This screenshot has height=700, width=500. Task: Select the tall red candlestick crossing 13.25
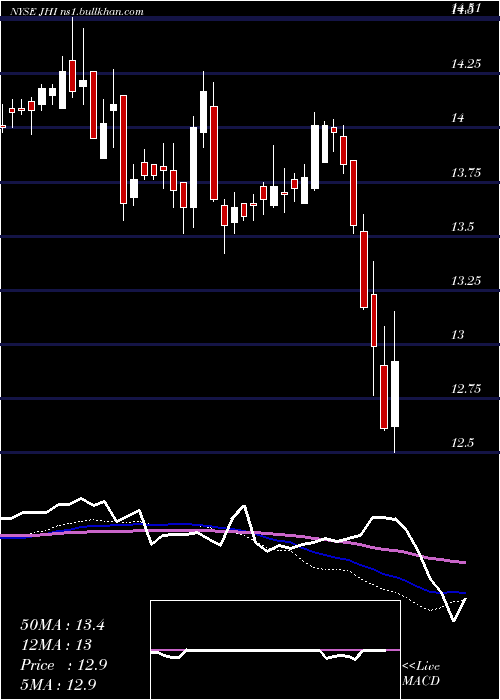pos(364,270)
